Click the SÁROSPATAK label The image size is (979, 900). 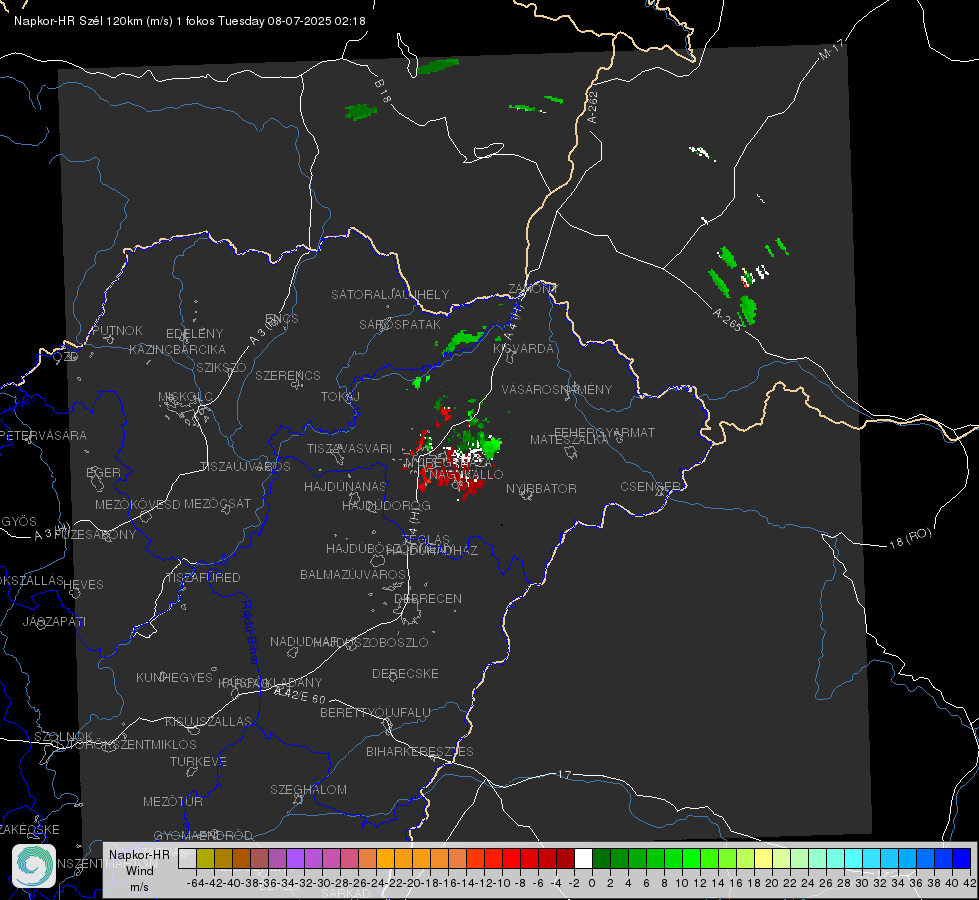[400, 324]
